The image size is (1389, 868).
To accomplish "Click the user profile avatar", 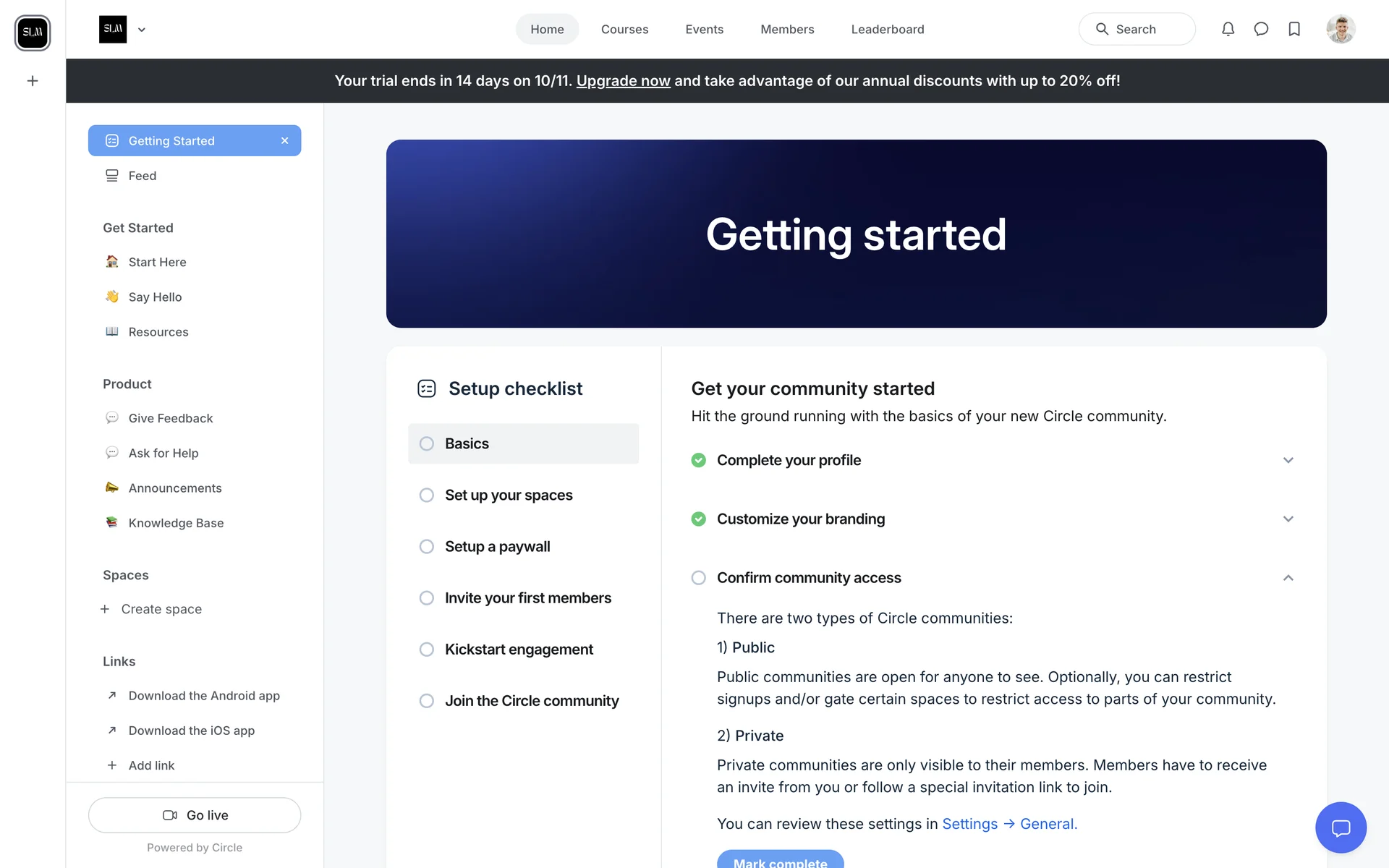I will pos(1341,29).
